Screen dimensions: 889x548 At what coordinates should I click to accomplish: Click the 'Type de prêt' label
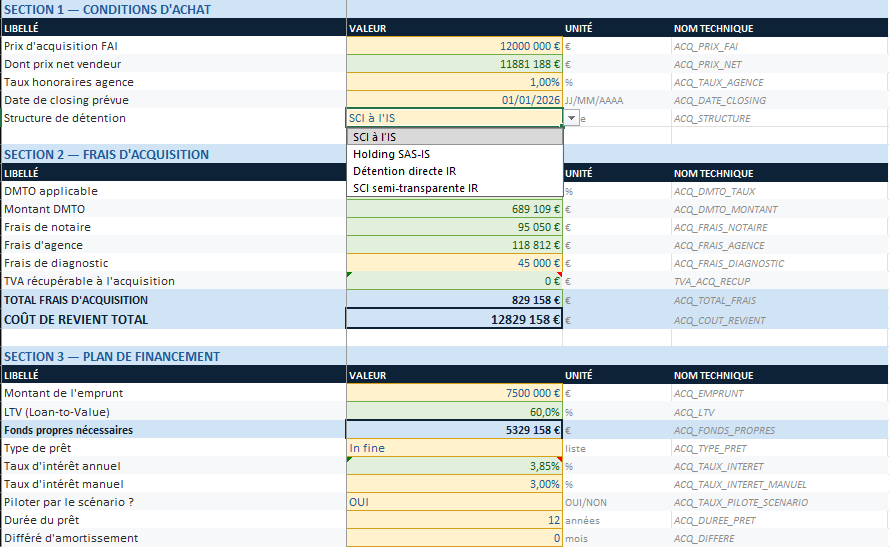coord(37,448)
